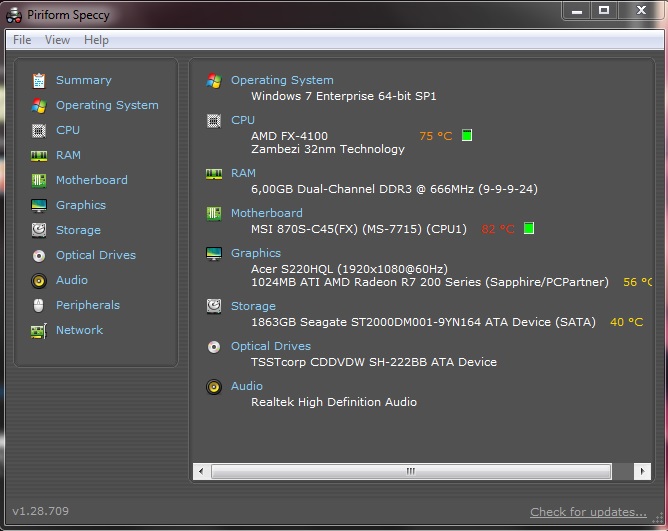Click the Storage hard drive icon in sidebar
668x531 pixels.
pyautogui.click(x=39, y=231)
